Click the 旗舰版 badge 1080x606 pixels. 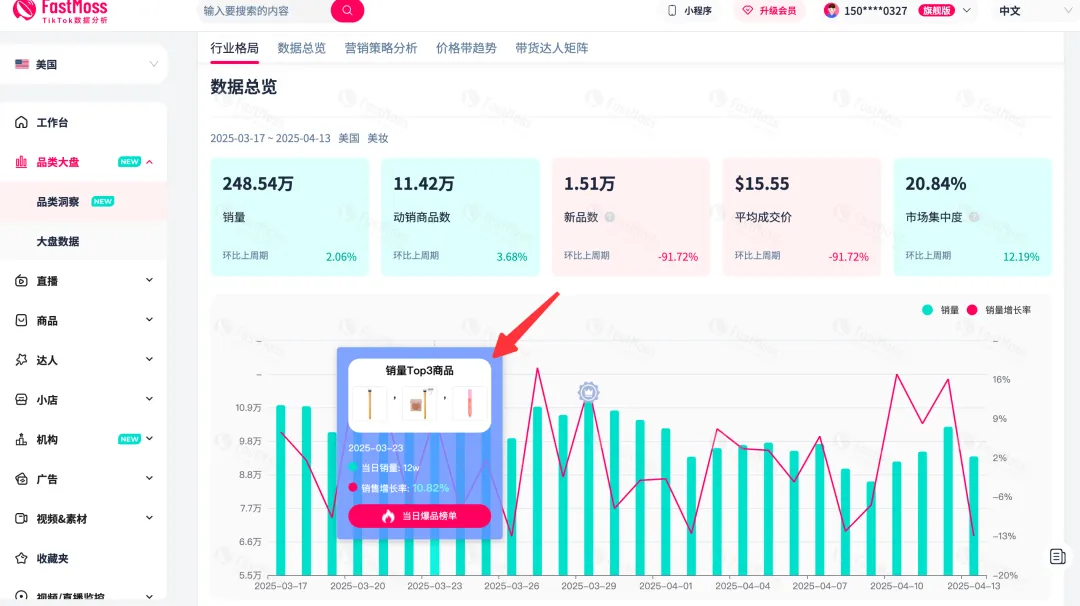[936, 10]
